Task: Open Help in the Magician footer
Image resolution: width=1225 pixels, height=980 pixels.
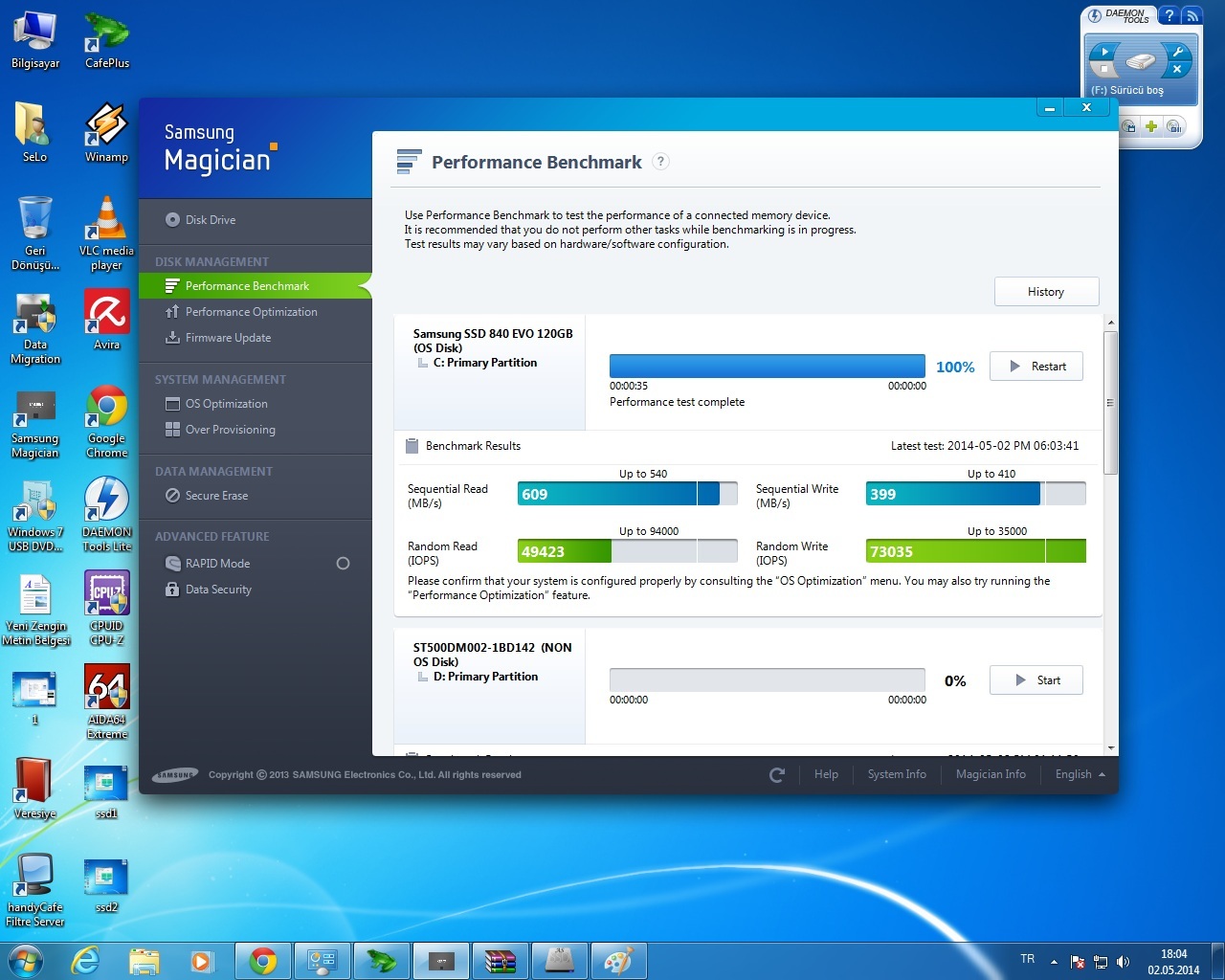Action: [826, 774]
